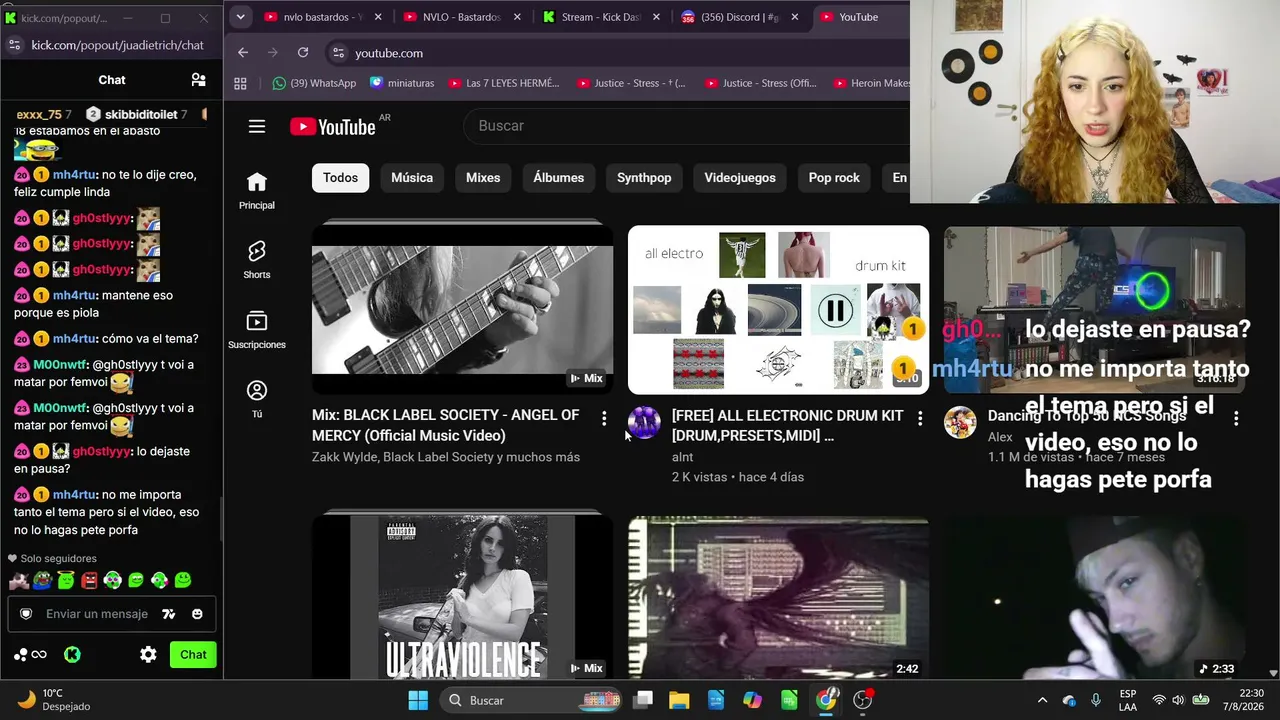Open the Windows Start menu

click(418, 700)
